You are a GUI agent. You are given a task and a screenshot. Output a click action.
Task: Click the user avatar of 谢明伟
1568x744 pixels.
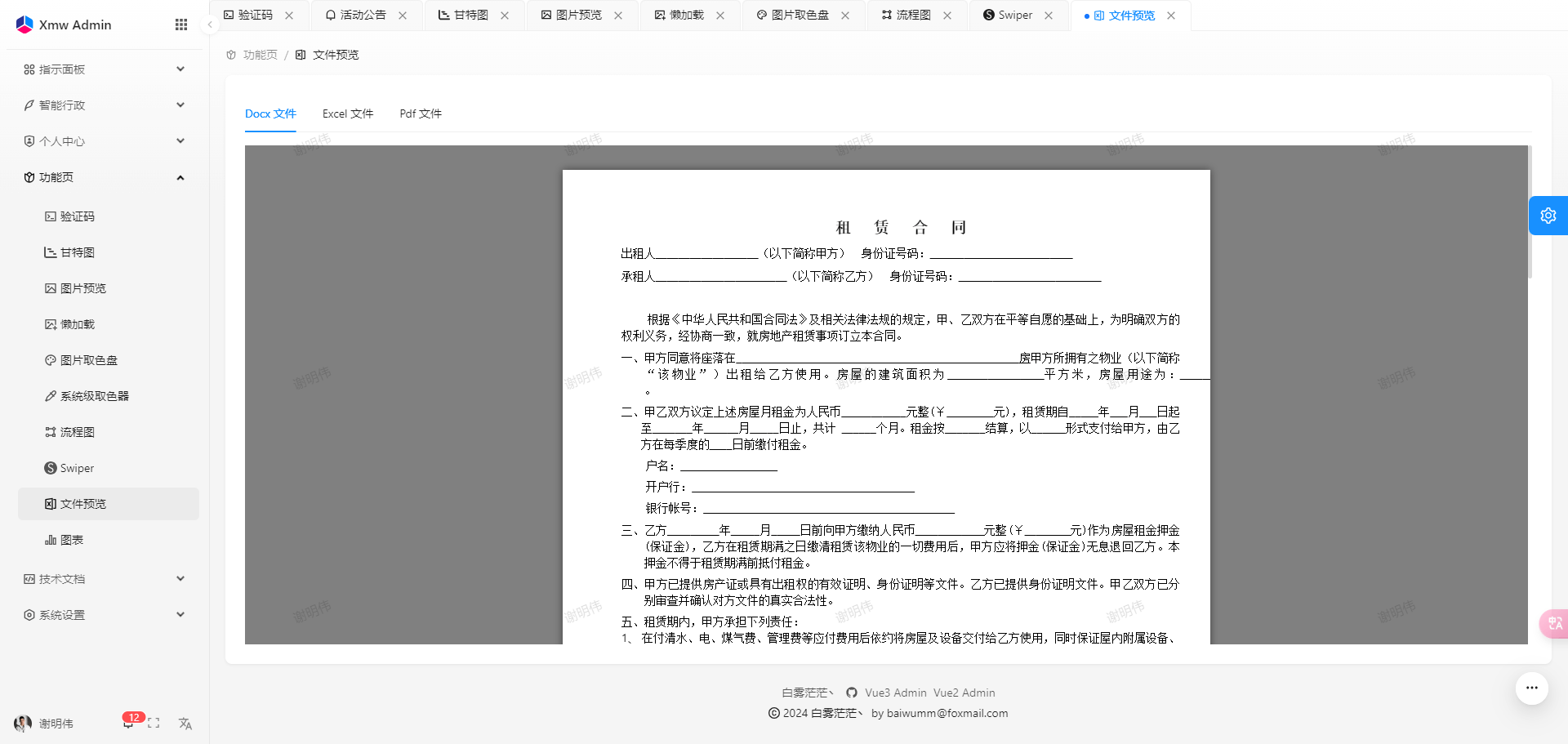pos(23,723)
